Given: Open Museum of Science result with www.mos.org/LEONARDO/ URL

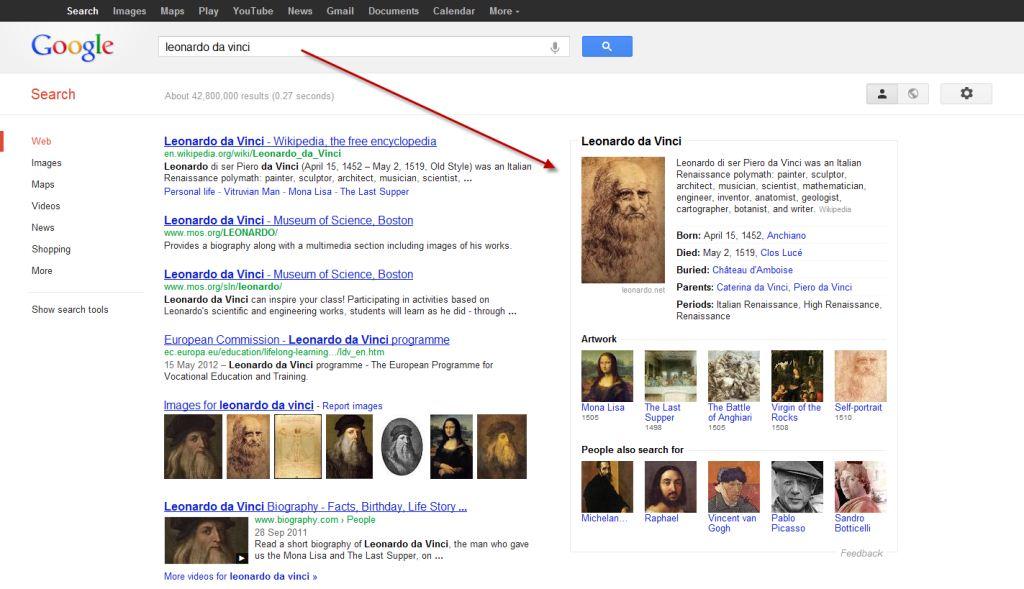Looking at the screenshot, I should [x=288, y=220].
